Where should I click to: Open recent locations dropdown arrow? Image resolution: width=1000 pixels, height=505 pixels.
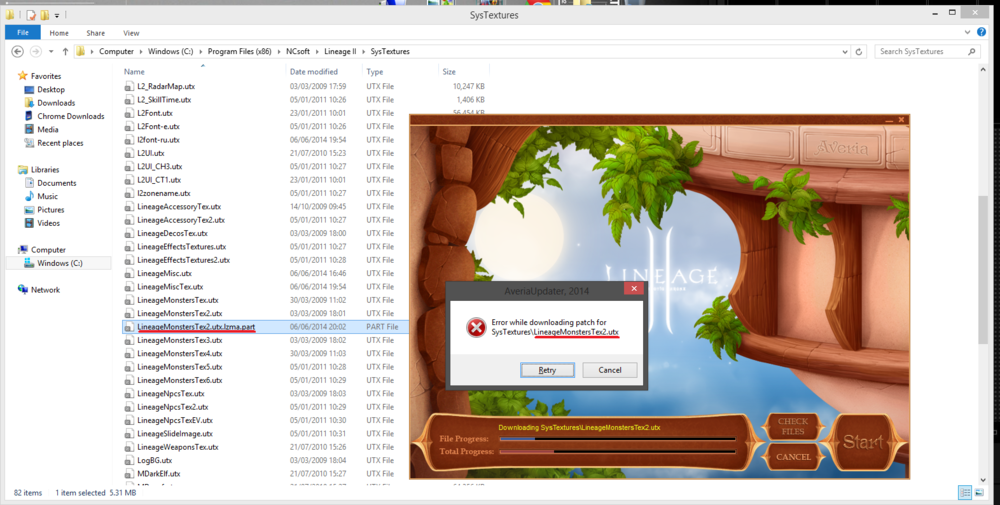(x=51, y=51)
